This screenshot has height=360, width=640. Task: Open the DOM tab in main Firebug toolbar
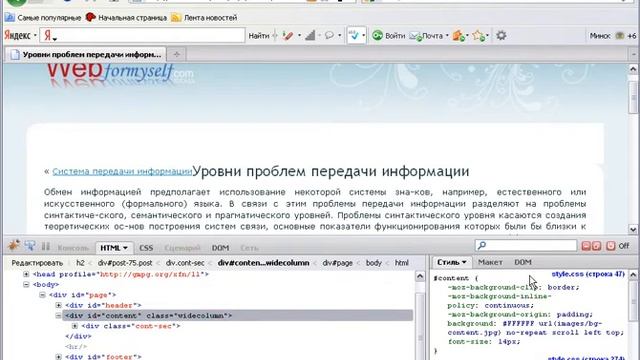point(220,248)
